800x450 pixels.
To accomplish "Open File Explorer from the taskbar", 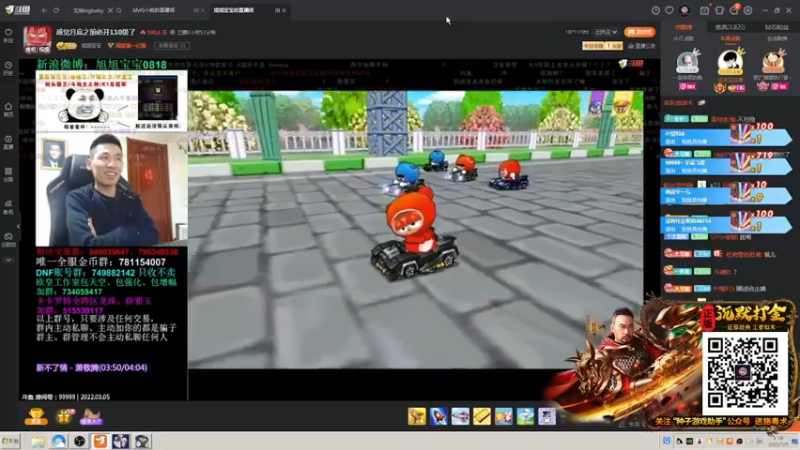I will (x=38, y=441).
